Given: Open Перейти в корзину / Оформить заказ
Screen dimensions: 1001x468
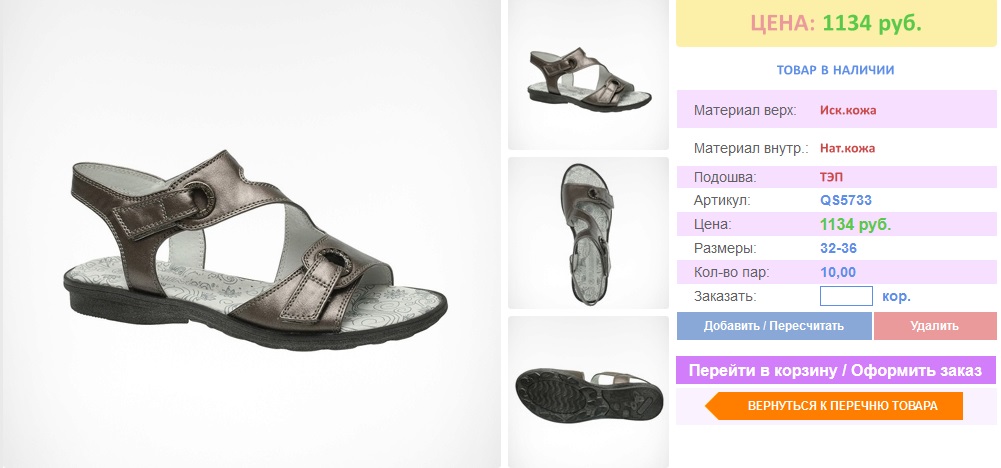Looking at the screenshot, I should point(836,370).
